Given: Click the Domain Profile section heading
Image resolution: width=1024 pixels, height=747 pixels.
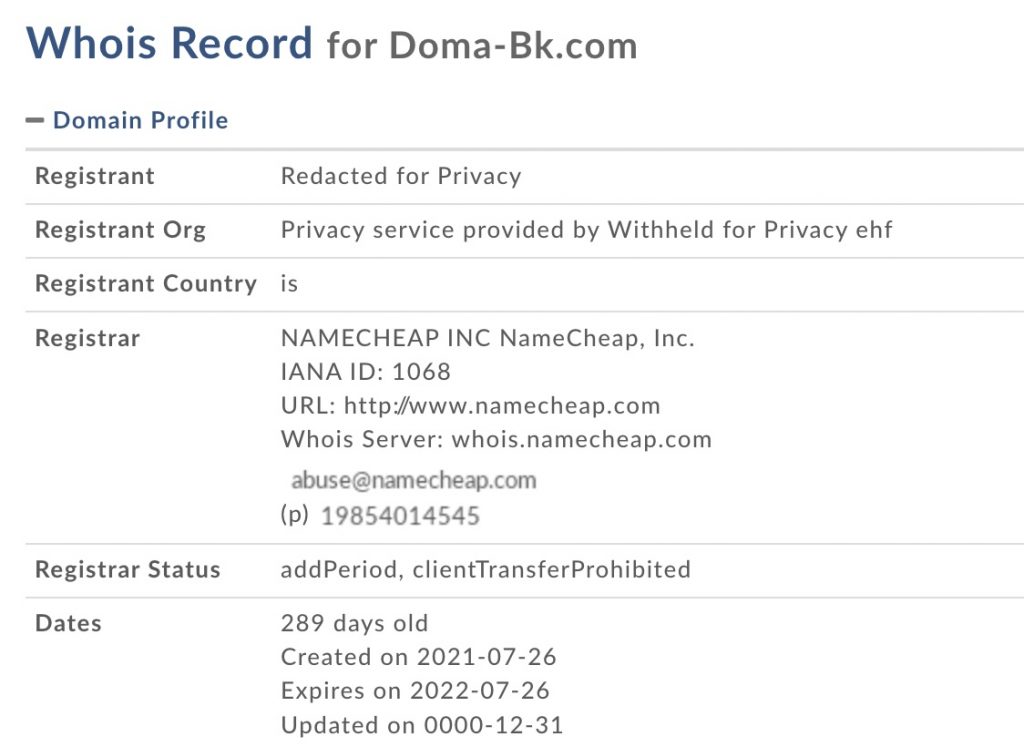Looking at the screenshot, I should click(140, 121).
